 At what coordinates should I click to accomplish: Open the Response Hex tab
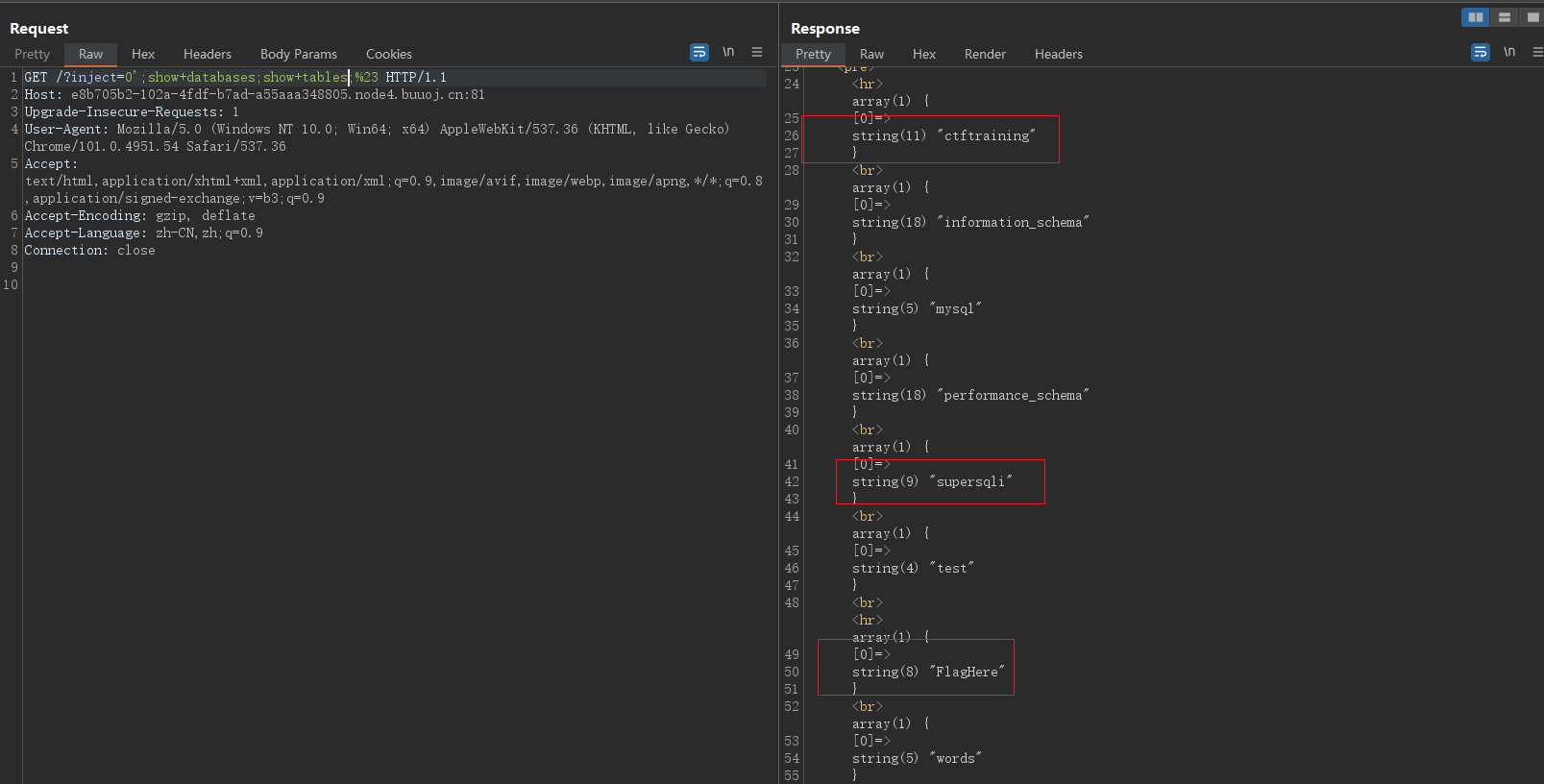click(924, 54)
